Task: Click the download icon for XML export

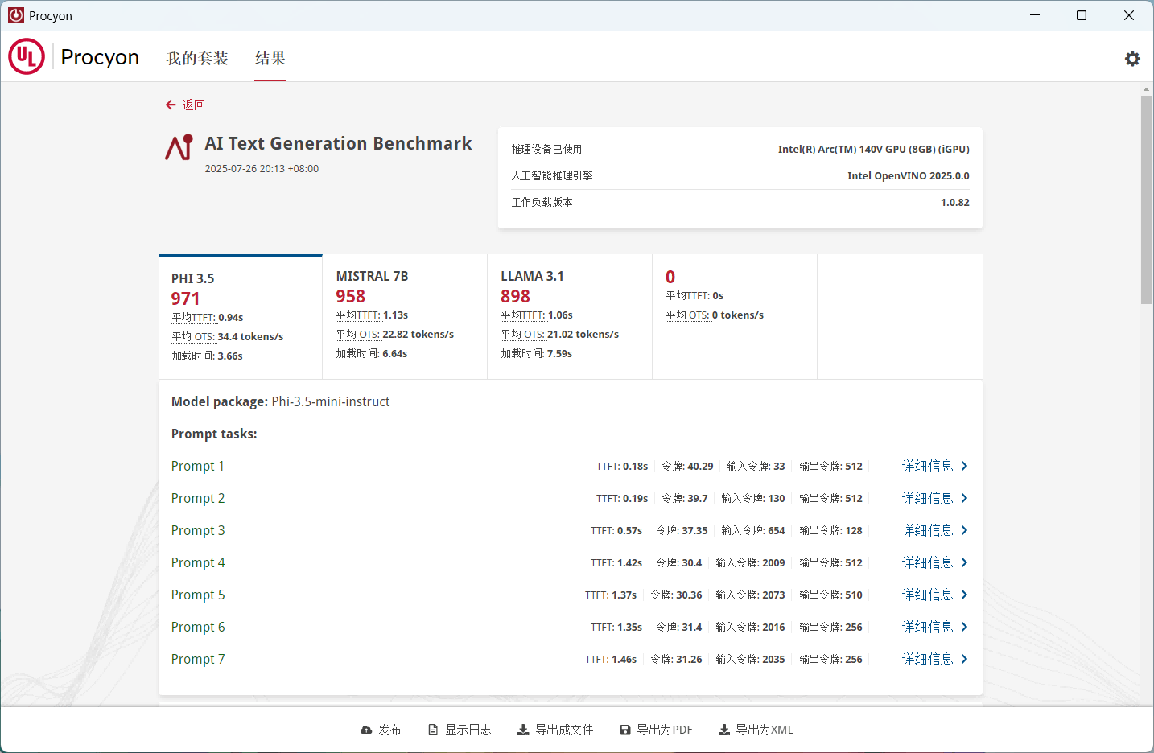Action: coord(724,730)
